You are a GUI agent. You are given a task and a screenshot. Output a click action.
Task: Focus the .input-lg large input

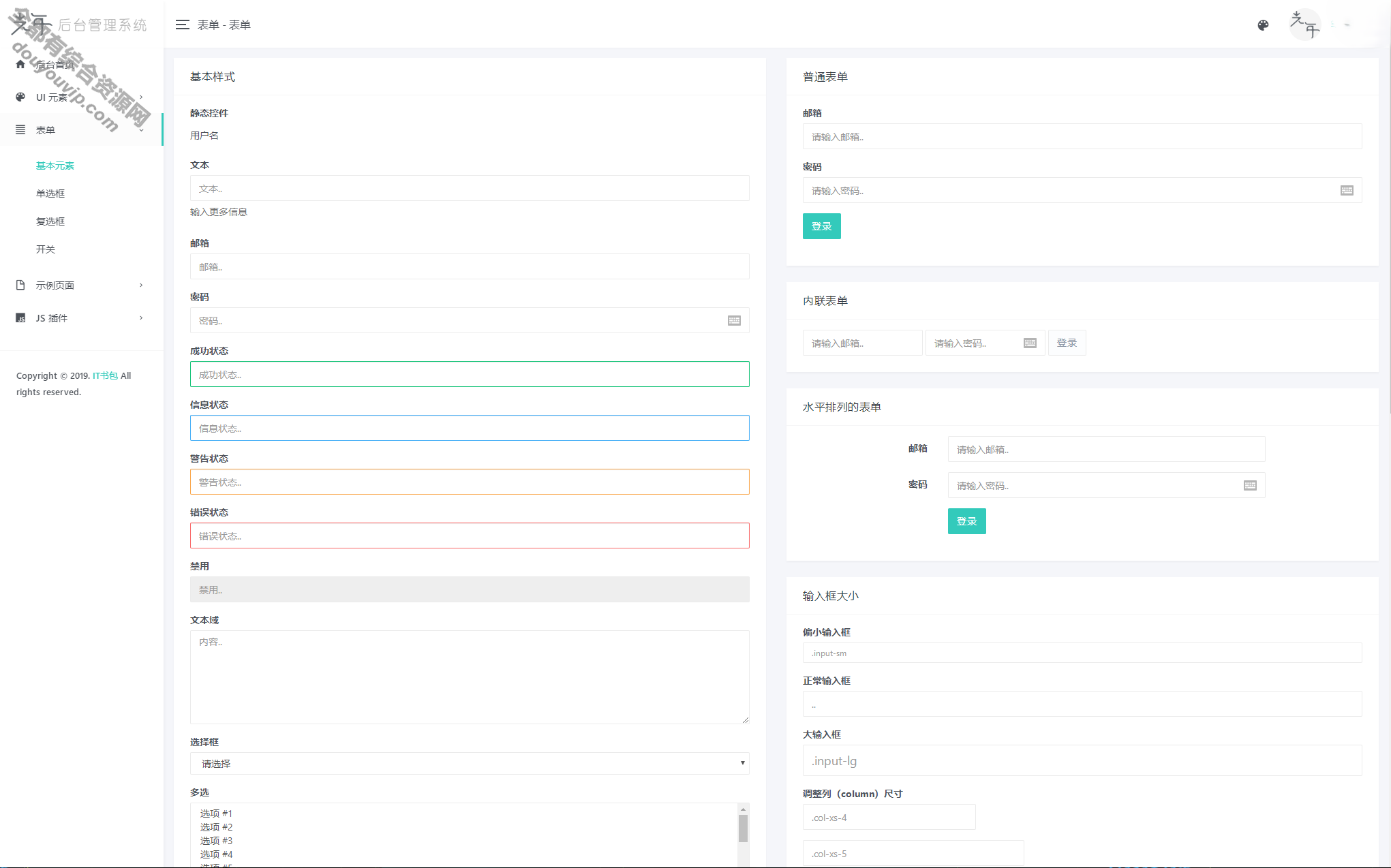(x=1082, y=760)
